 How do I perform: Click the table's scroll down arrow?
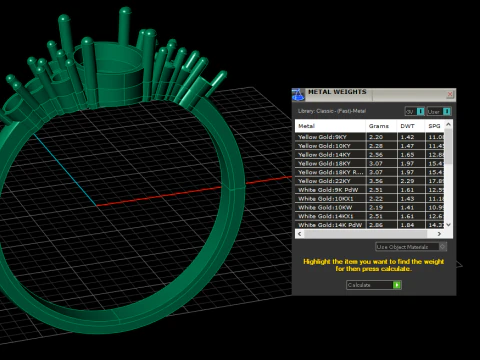(x=448, y=225)
